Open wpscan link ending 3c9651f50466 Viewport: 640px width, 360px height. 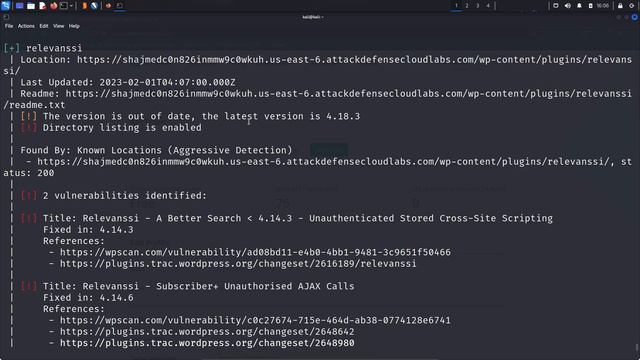coord(256,252)
